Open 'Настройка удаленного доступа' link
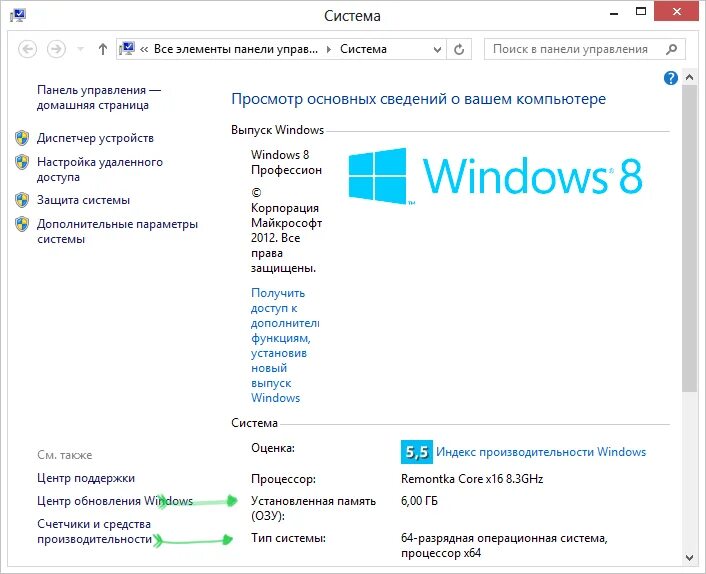 coord(100,169)
